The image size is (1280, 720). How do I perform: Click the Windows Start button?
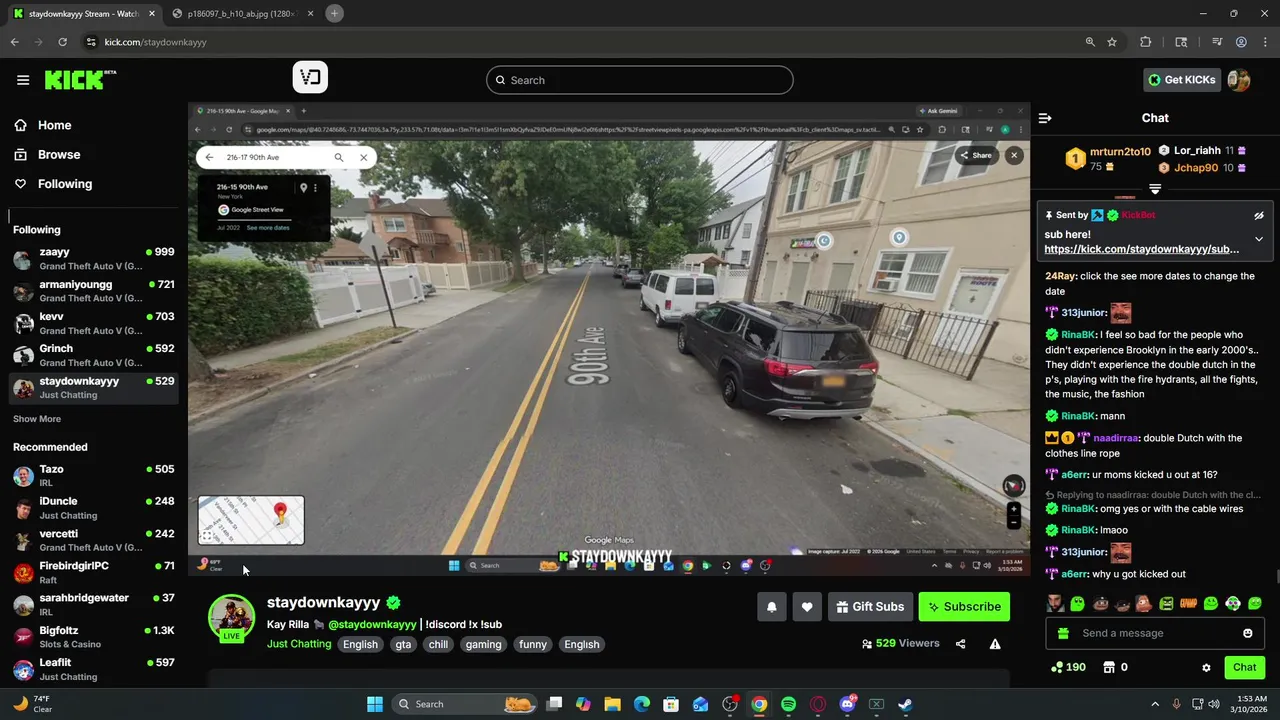pos(375,704)
